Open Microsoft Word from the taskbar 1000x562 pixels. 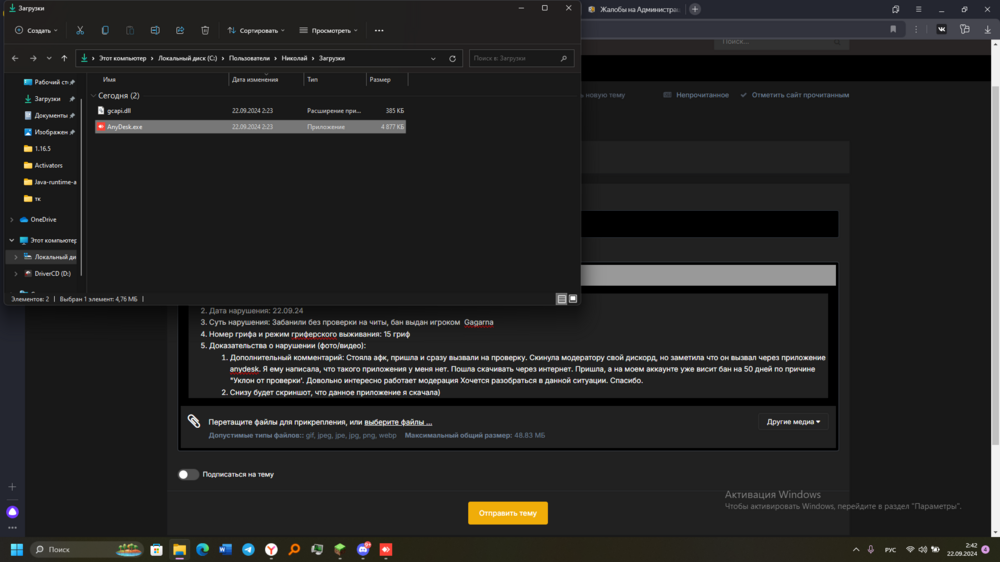pyautogui.click(x=225, y=549)
